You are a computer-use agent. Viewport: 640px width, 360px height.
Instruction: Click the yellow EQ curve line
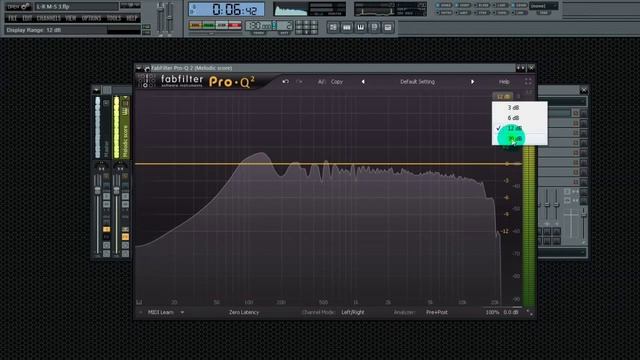tap(328, 164)
